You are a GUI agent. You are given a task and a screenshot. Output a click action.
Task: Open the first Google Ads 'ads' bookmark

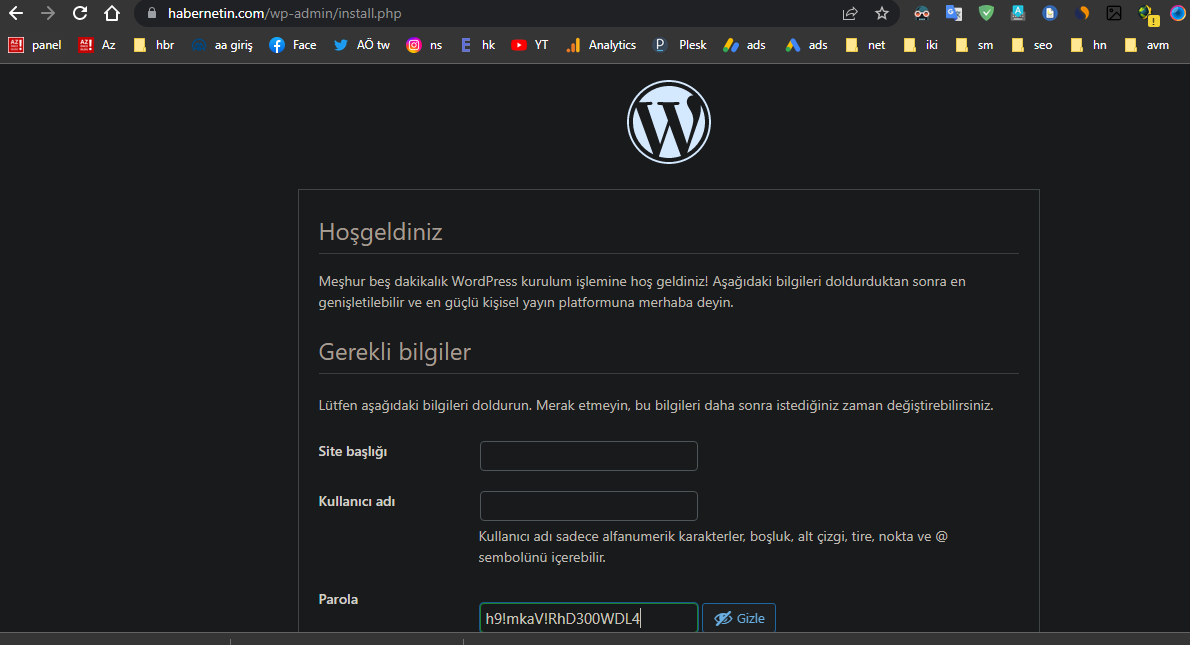(744, 46)
